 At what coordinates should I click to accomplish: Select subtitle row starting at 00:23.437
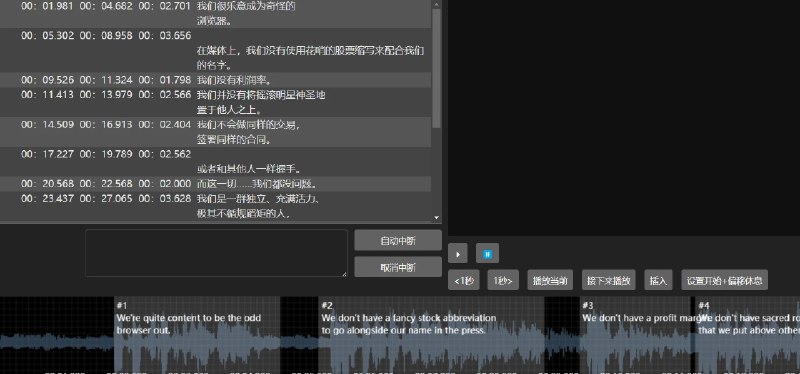pos(215,206)
